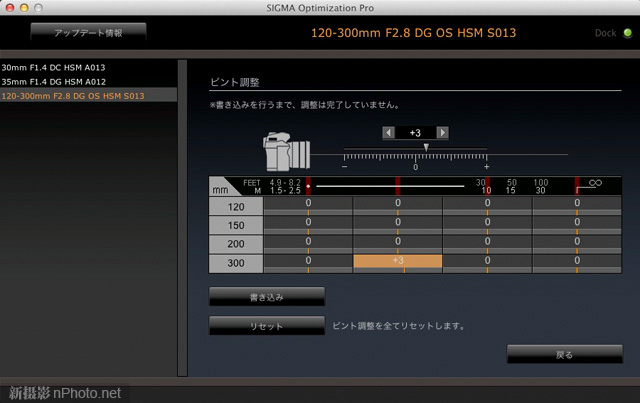The height and width of the screenshot is (403, 640).
Task: Click the green Dock status indicator
Action: coord(628,33)
